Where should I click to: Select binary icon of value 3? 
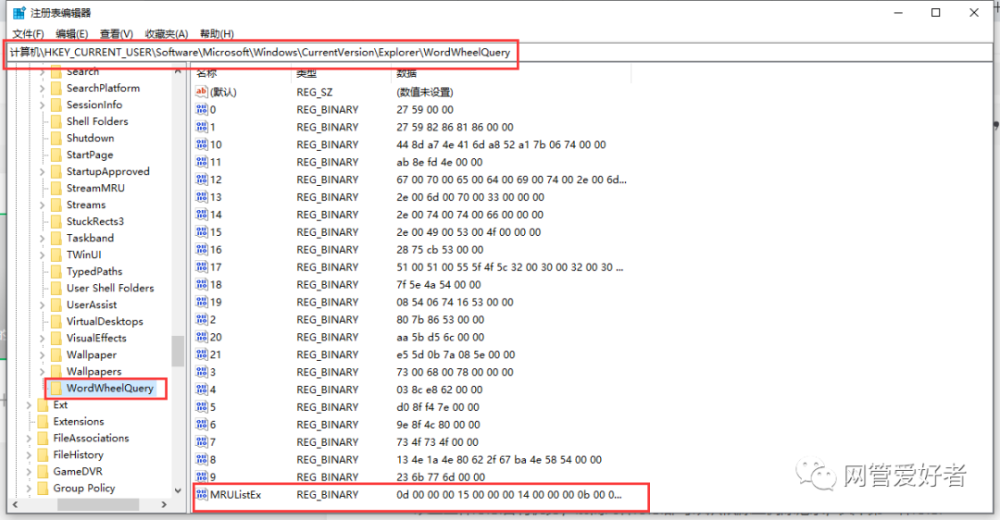click(x=202, y=372)
